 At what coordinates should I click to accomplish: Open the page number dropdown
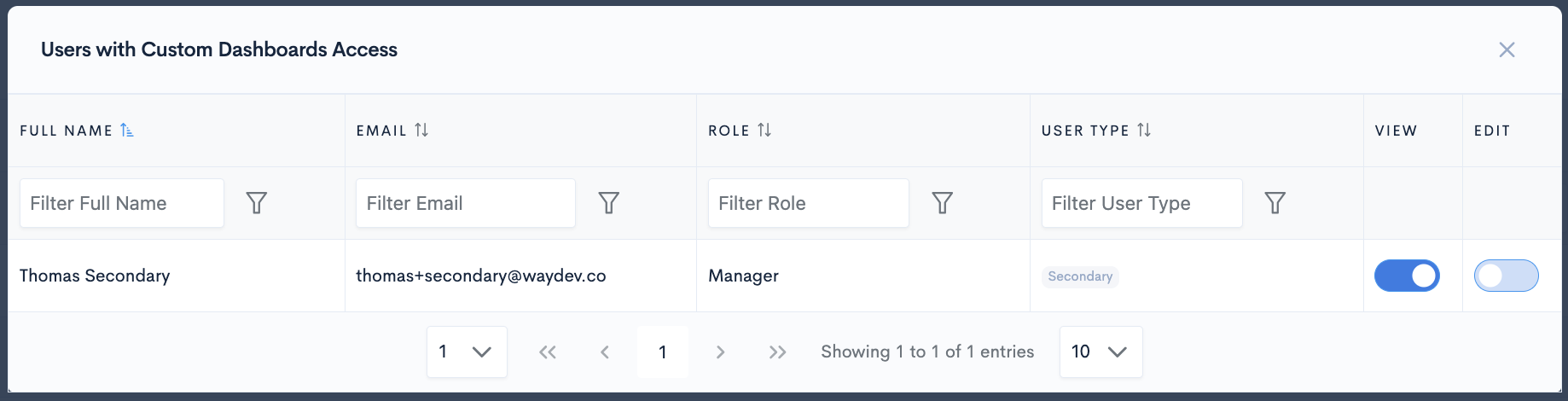click(x=466, y=352)
